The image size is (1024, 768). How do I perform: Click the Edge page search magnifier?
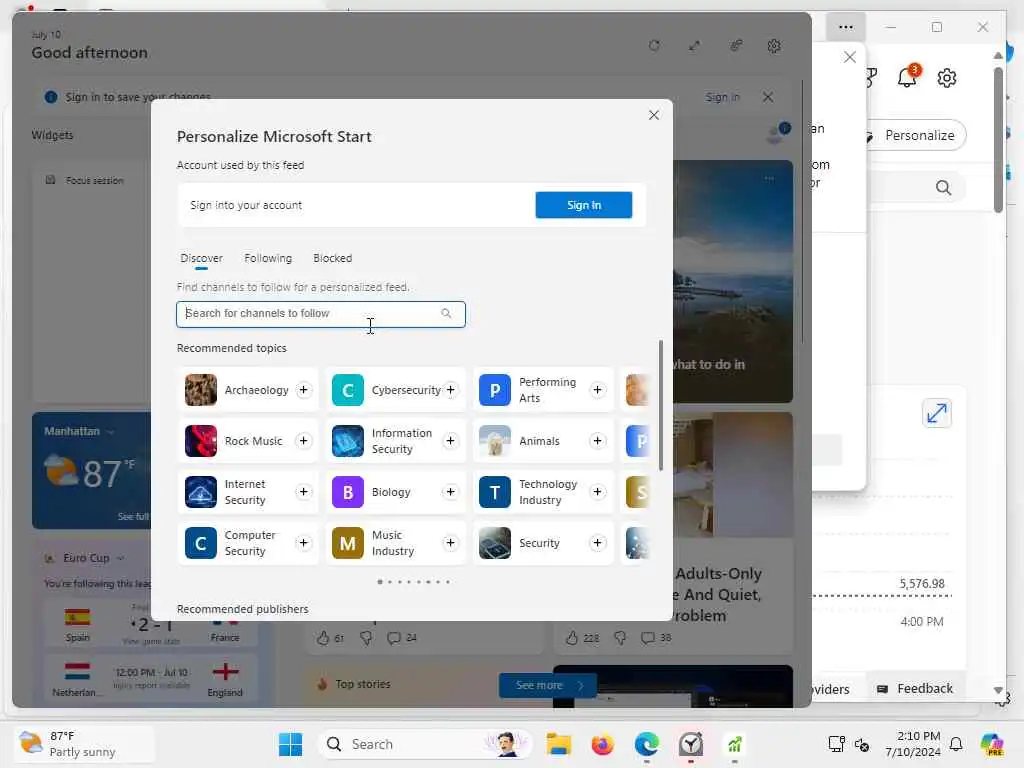pos(943,188)
